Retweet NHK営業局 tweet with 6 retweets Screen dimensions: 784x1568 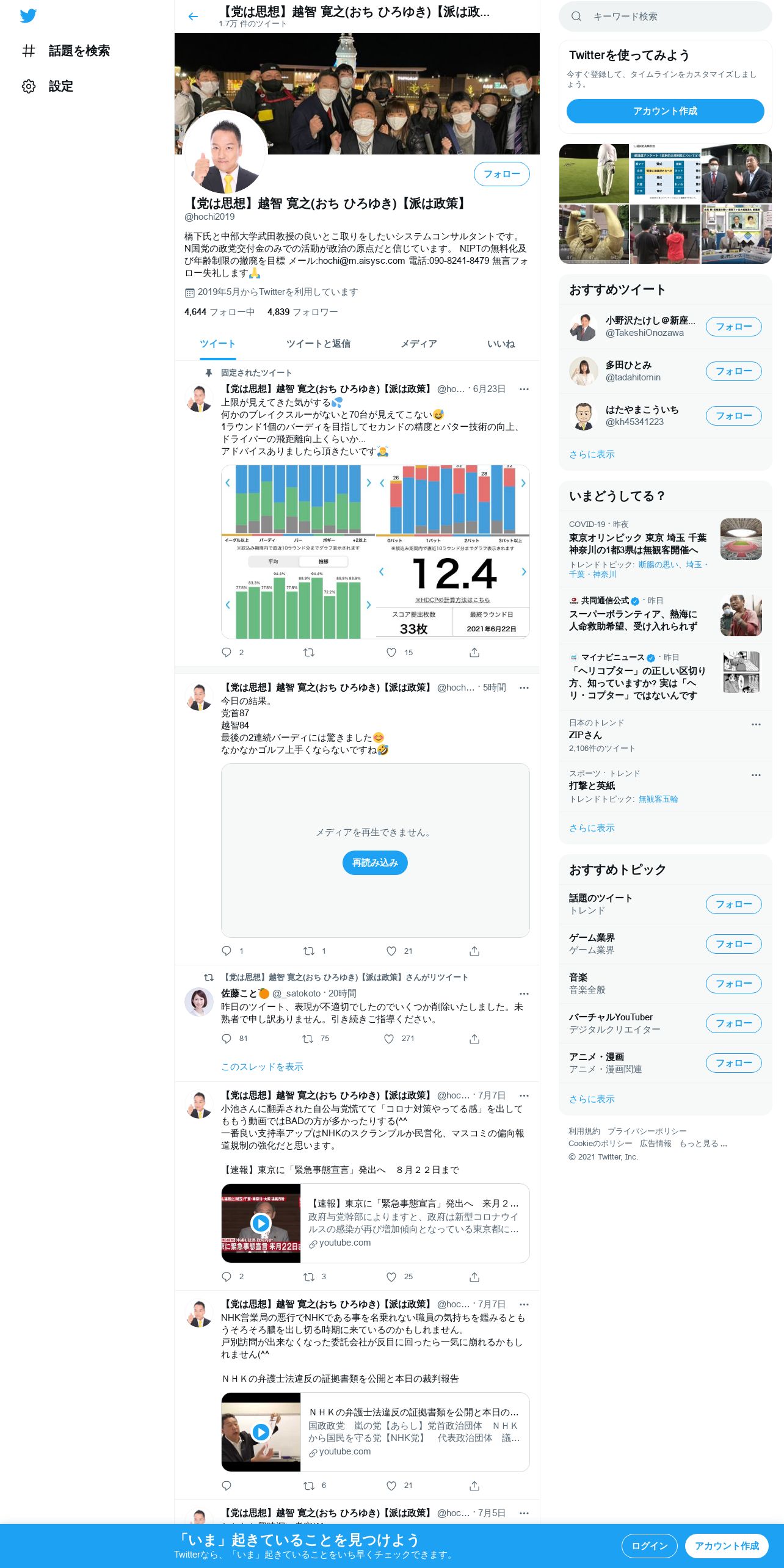click(309, 1486)
